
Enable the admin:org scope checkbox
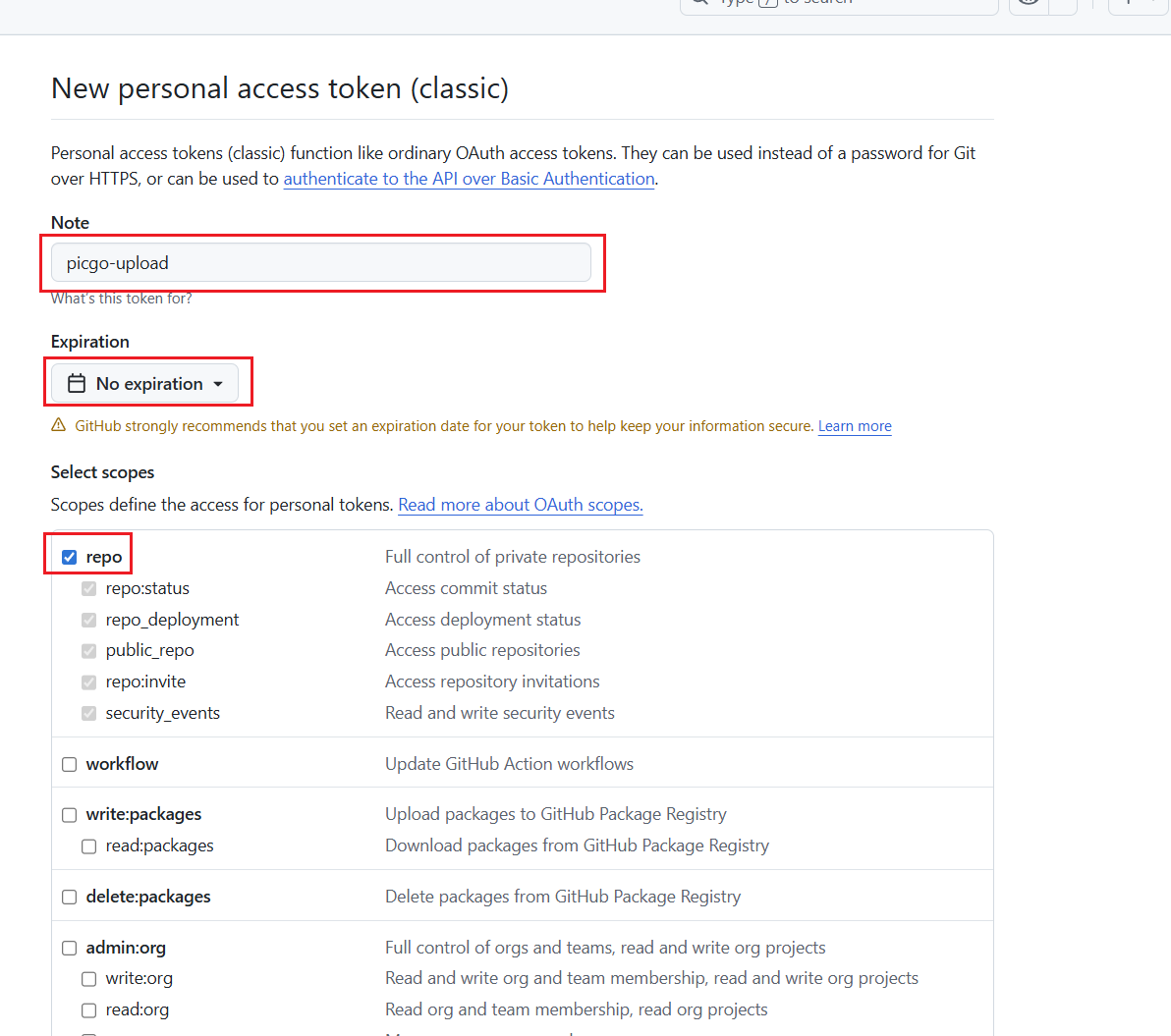pyautogui.click(x=70, y=949)
